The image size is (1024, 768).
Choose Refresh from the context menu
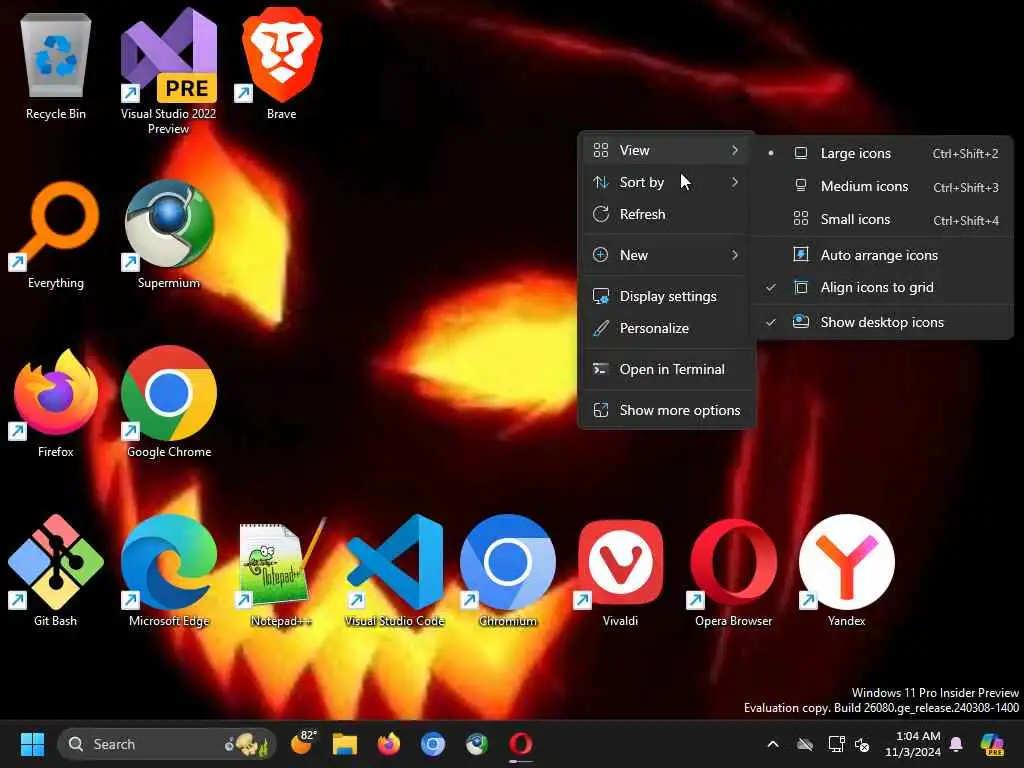tap(666, 214)
